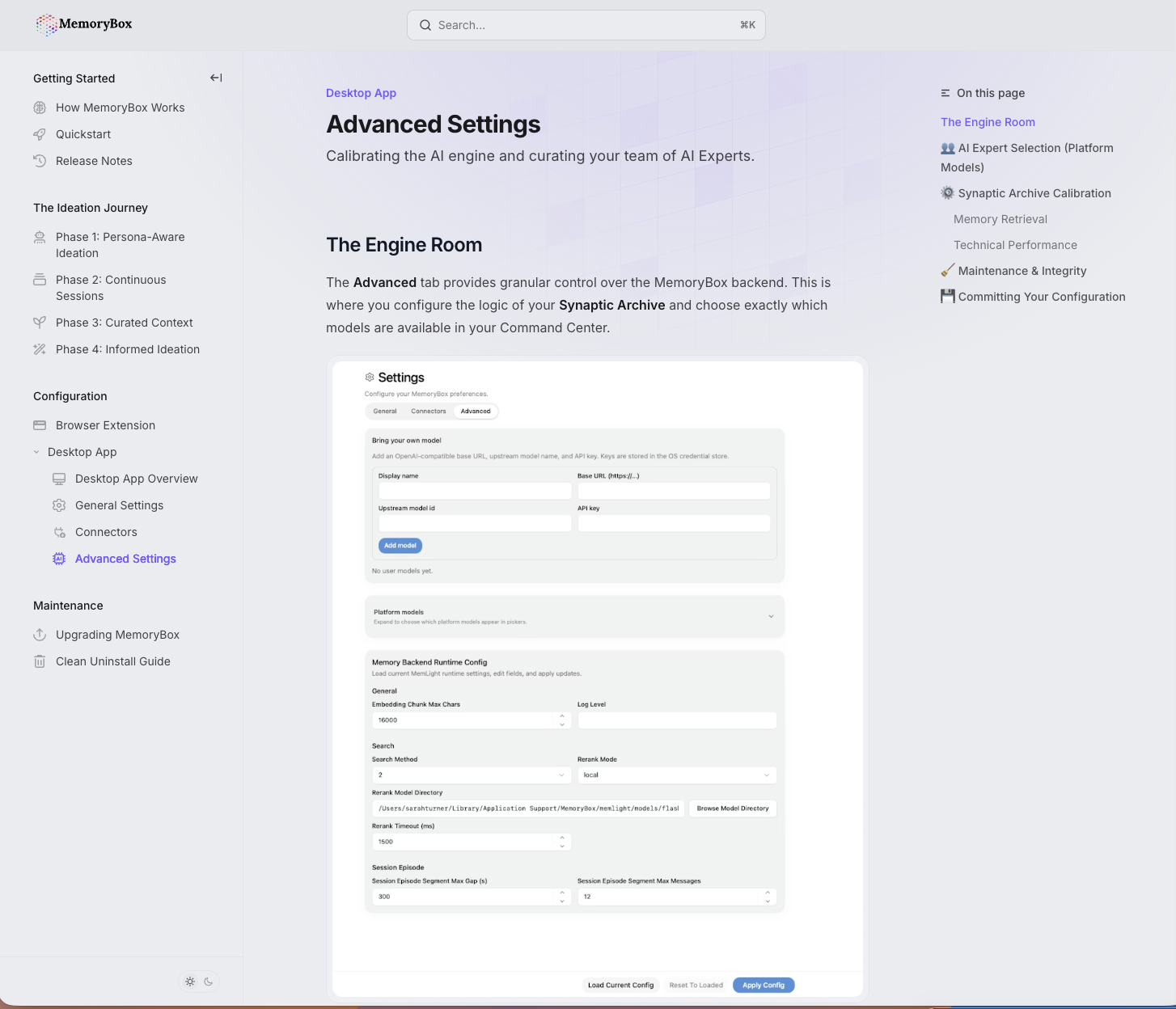Expand the Platform models section chevron
The width and height of the screenshot is (1176, 1009).
(x=771, y=617)
